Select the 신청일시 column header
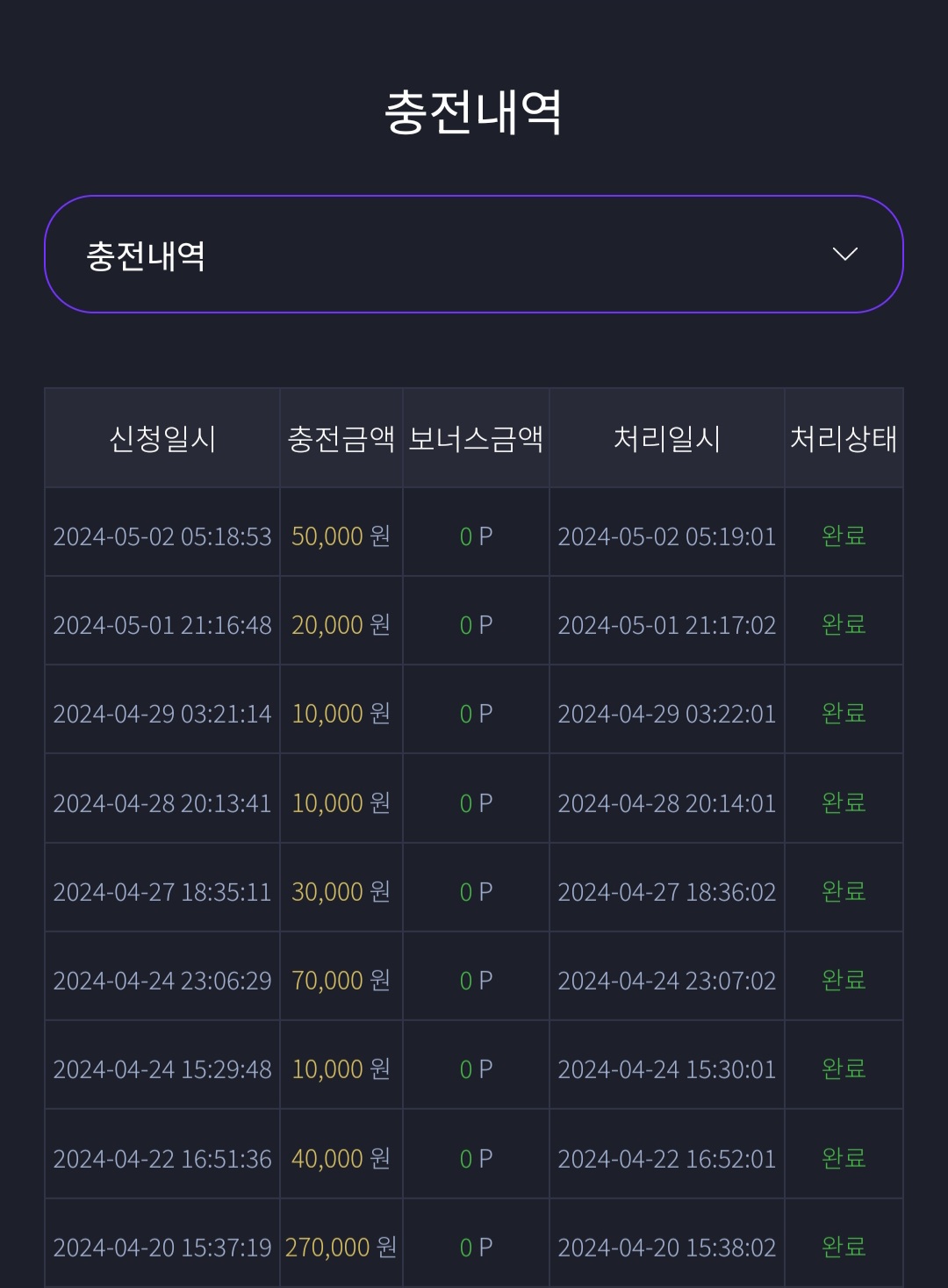 (x=162, y=438)
